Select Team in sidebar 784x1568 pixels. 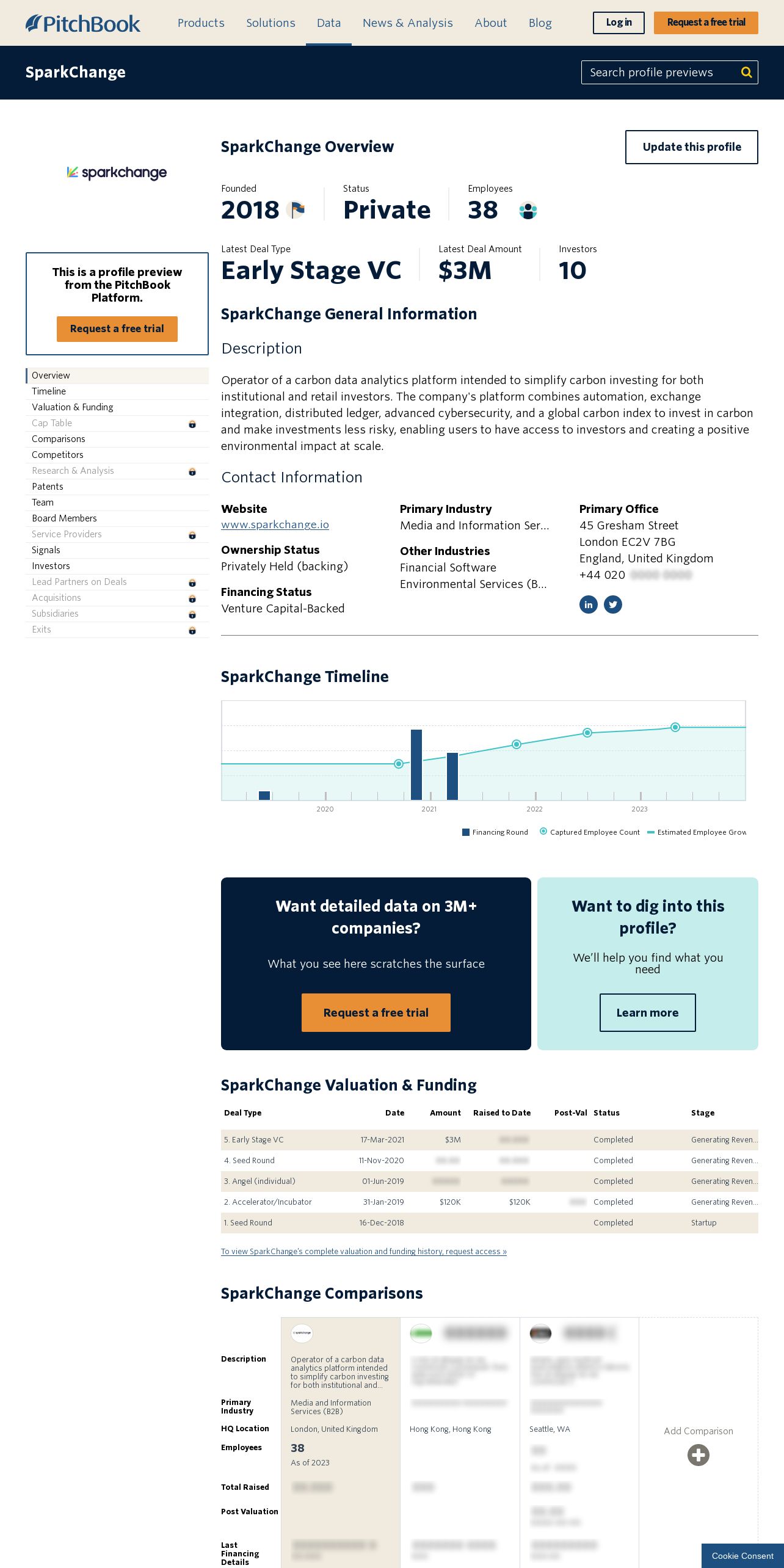pyautogui.click(x=117, y=503)
